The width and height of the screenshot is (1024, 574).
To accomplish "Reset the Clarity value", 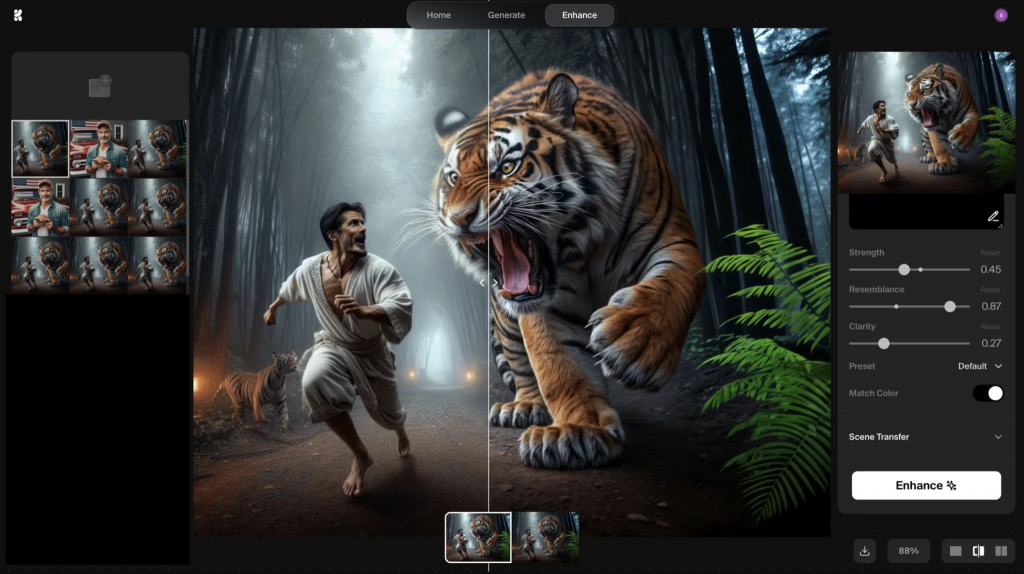I will point(989,327).
